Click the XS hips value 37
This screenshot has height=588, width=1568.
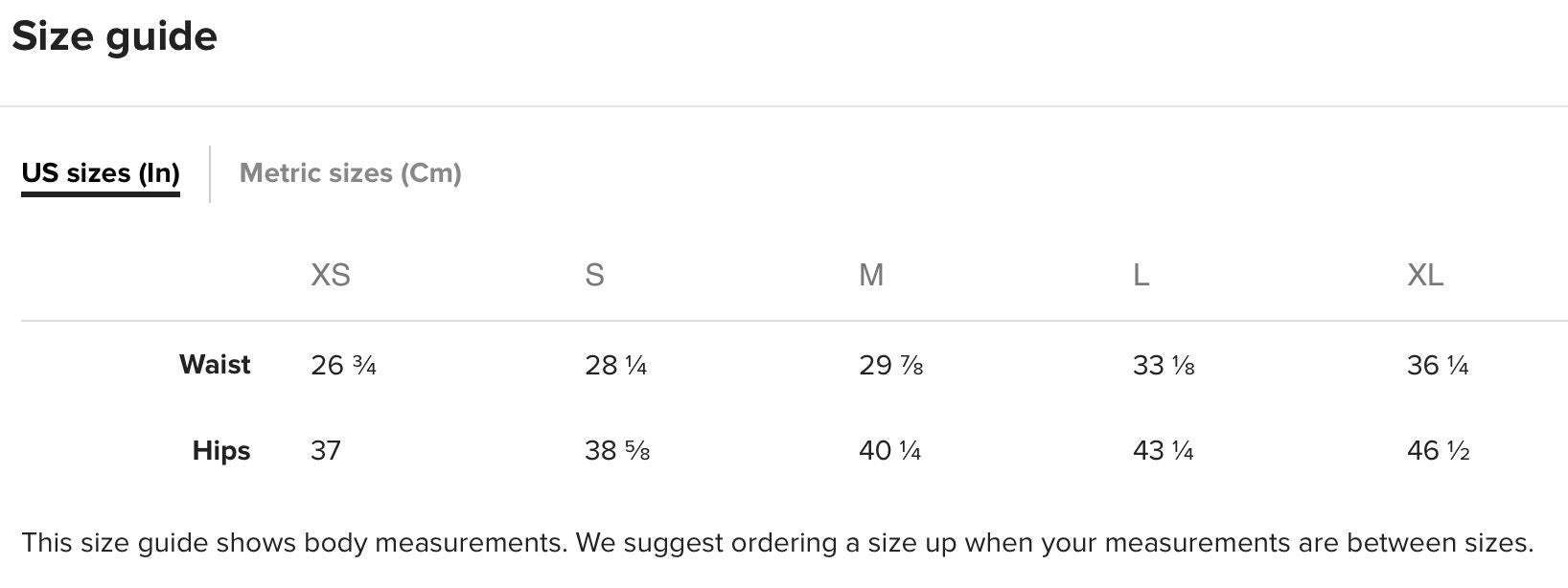(x=326, y=451)
